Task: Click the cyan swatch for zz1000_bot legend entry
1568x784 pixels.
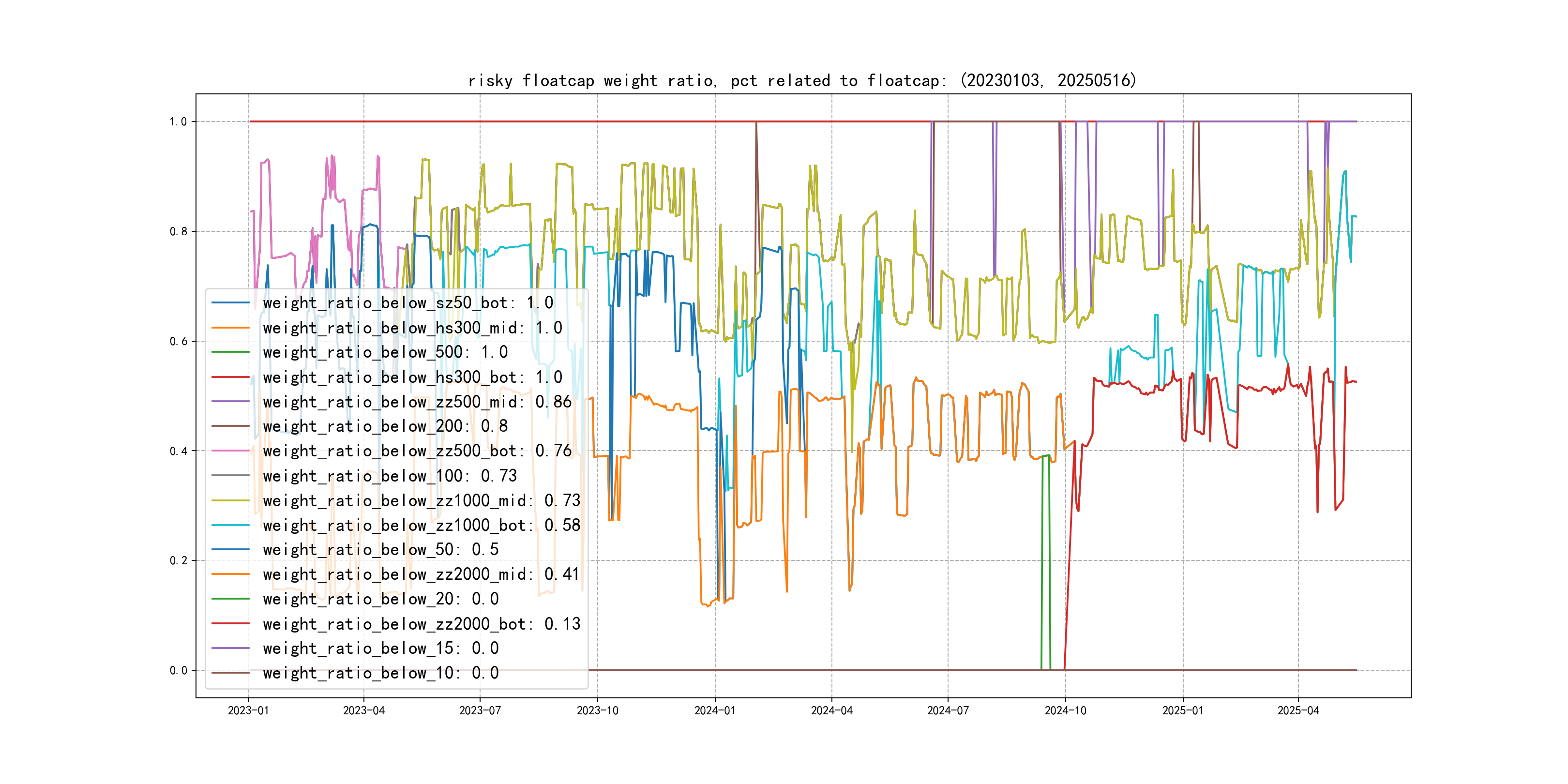Action: pos(230,525)
